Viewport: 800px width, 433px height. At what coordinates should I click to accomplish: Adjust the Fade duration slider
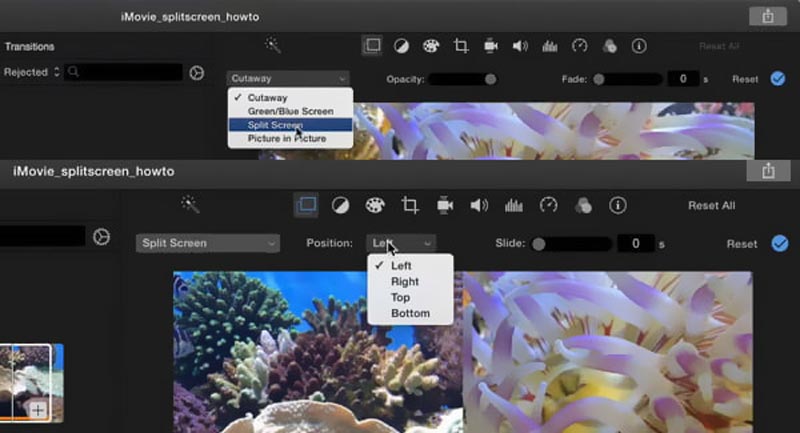628,79
